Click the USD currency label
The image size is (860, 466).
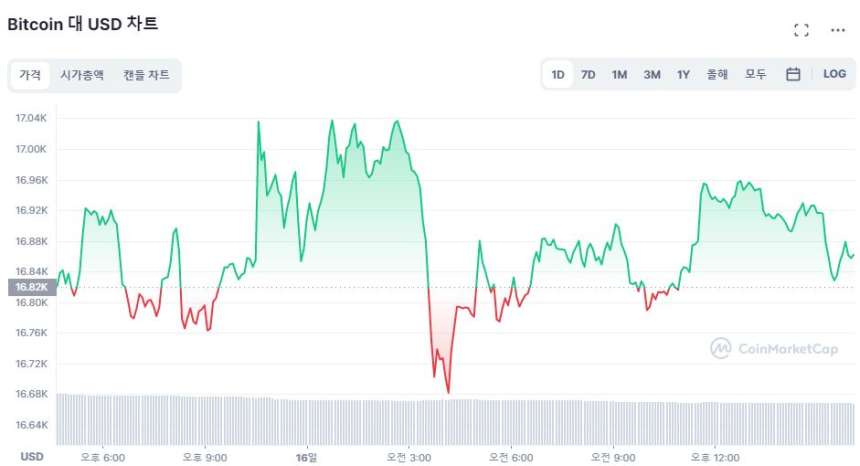(32, 456)
